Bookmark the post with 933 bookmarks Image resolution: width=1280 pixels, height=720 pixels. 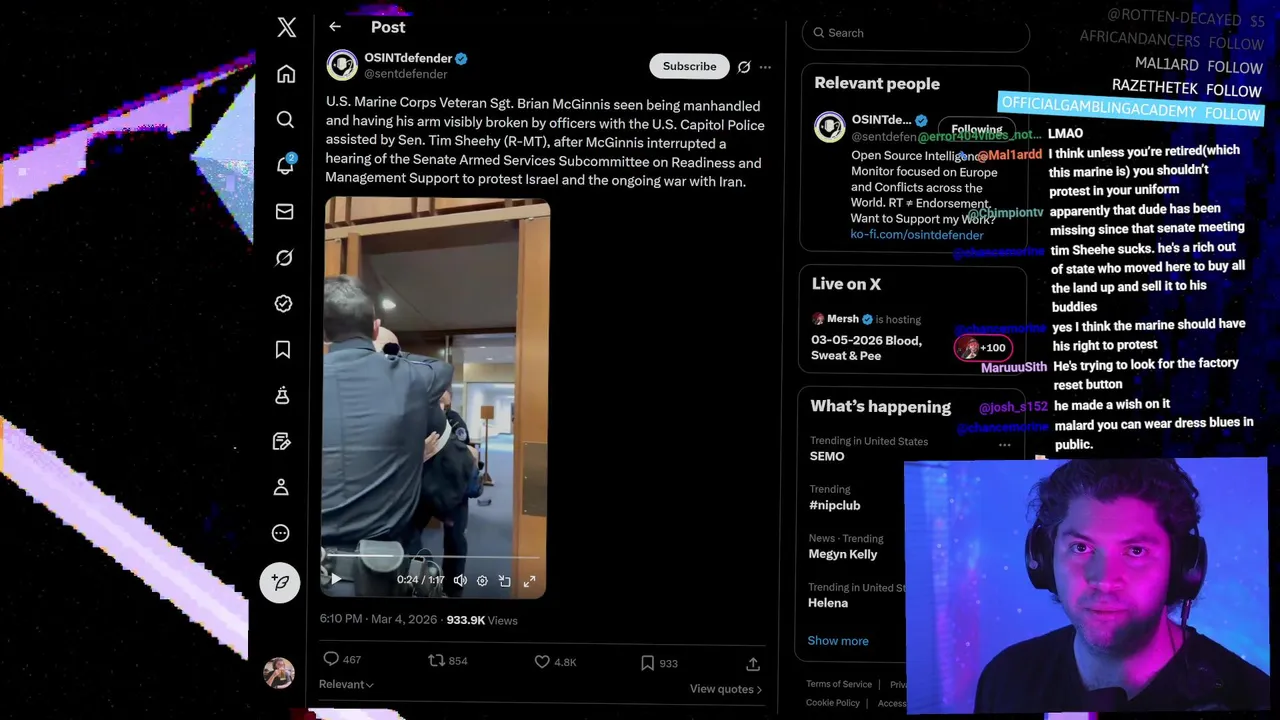tap(659, 663)
